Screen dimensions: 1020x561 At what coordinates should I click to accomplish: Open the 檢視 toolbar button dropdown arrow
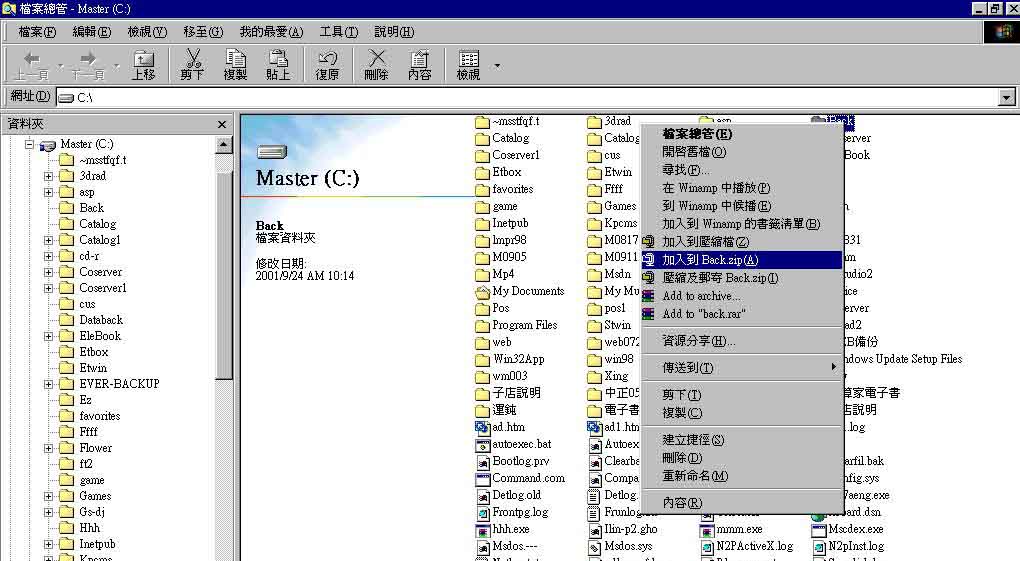pos(497,66)
